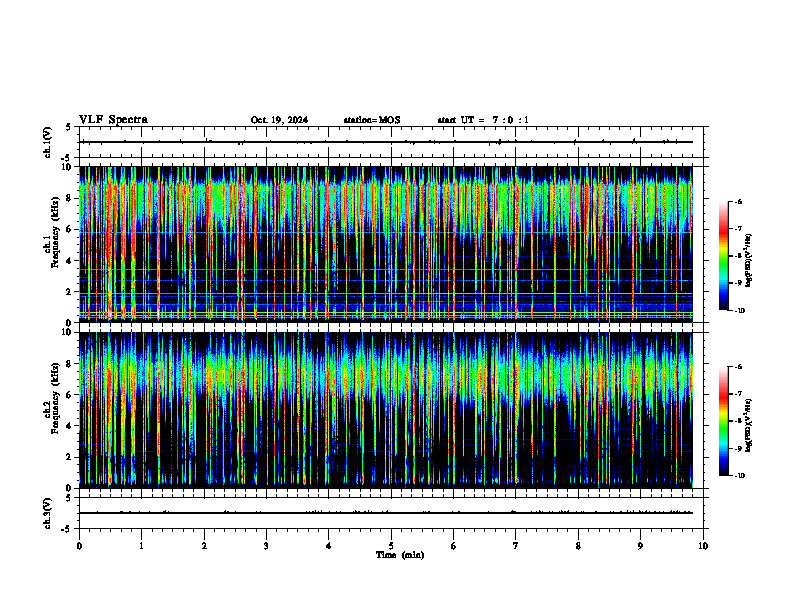Click the time axis tick label "1"
The image size is (792, 612).
(x=141, y=546)
